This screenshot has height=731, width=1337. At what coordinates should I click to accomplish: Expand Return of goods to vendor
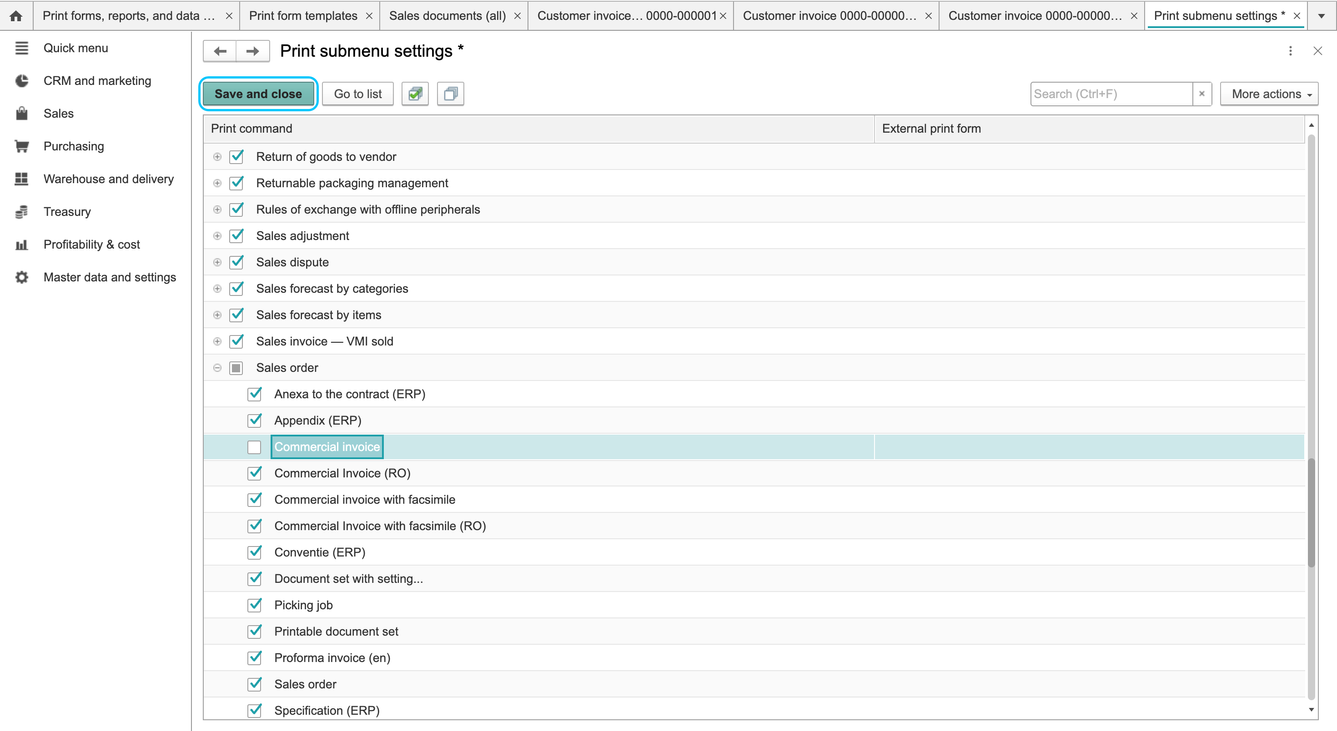point(217,157)
